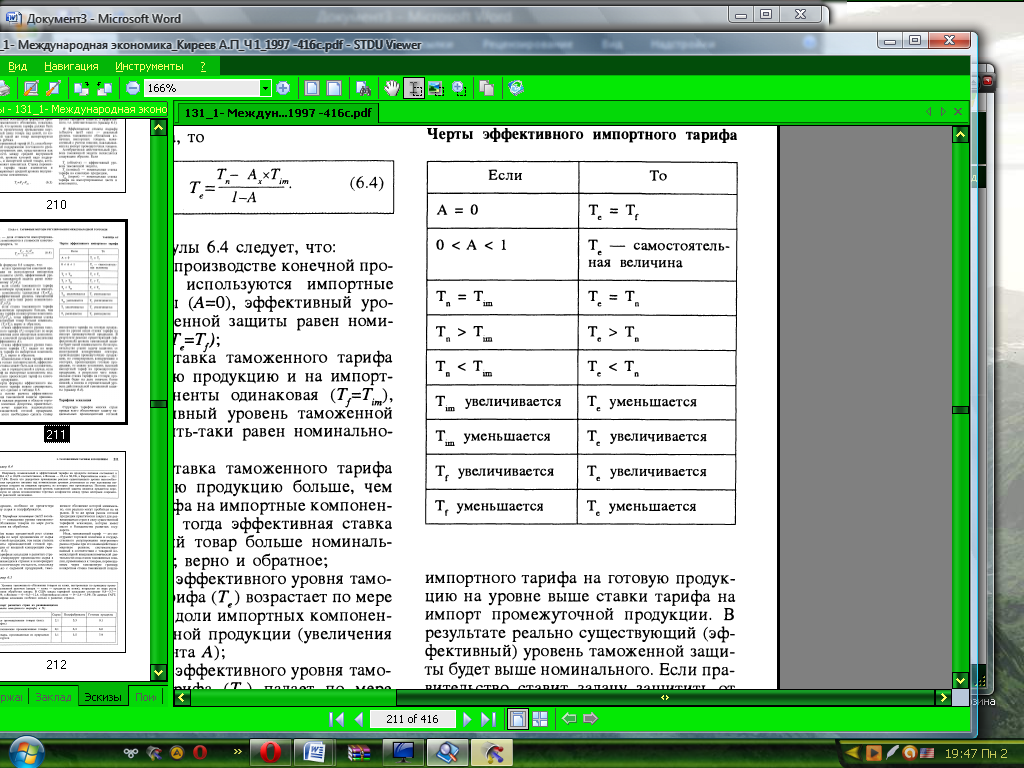Switch to Word in the taskbar

tap(314, 752)
